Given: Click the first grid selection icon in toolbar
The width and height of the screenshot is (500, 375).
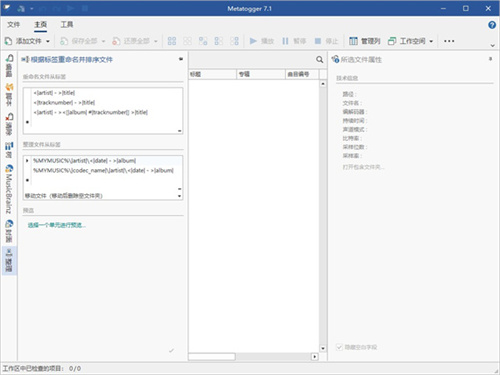Looking at the screenshot, I should pyautogui.click(x=172, y=41).
